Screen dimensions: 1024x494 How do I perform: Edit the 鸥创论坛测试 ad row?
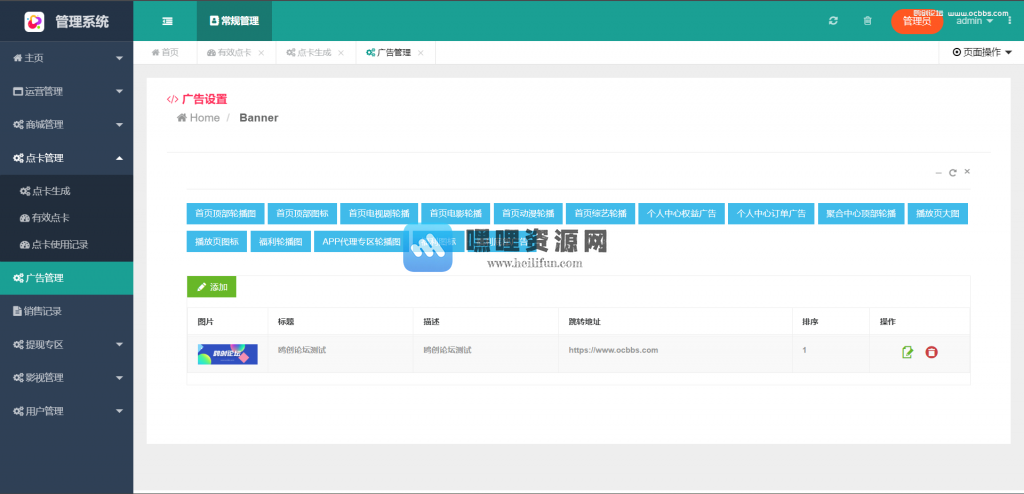point(907,352)
